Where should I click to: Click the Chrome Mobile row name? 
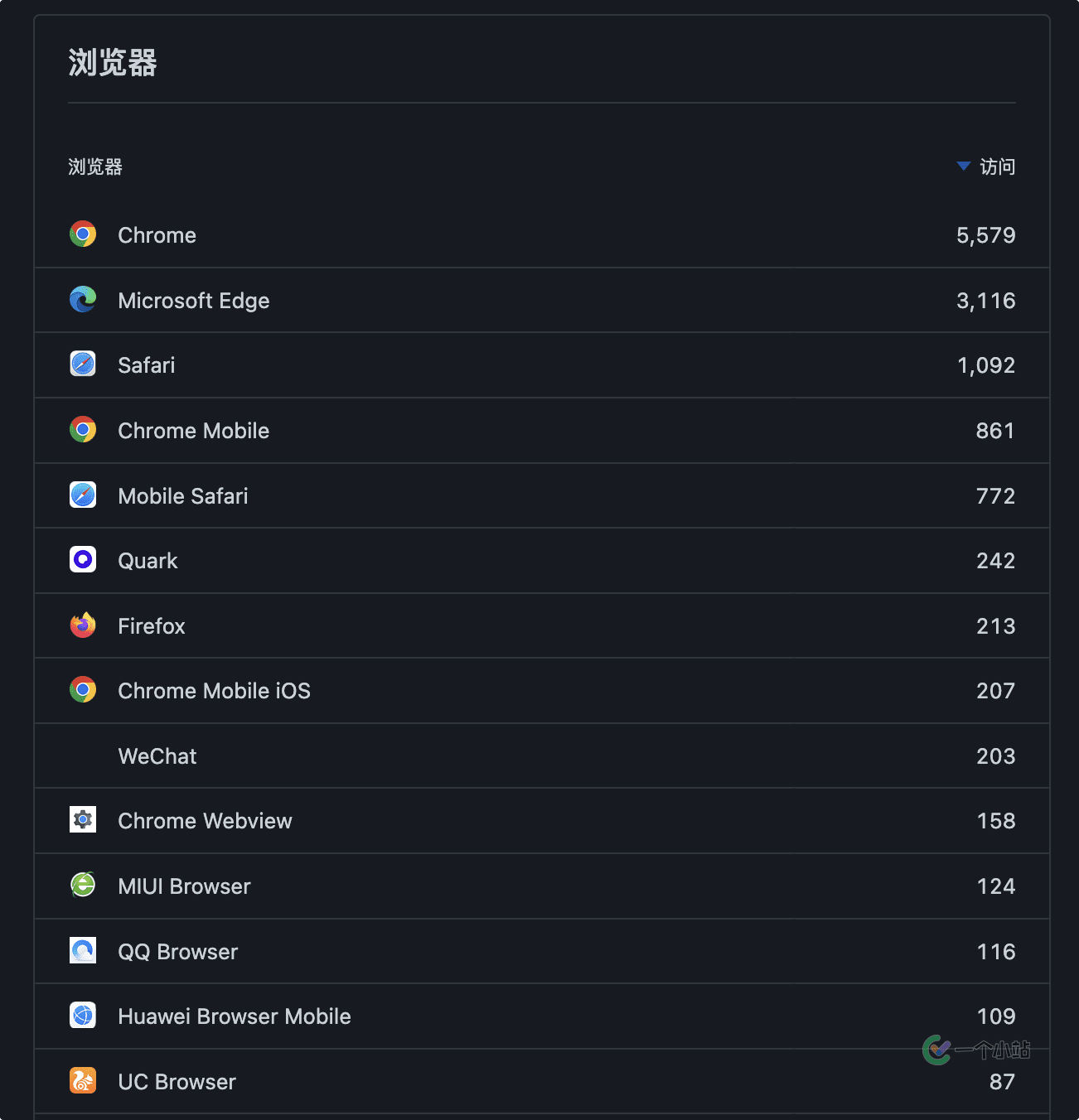(x=193, y=431)
